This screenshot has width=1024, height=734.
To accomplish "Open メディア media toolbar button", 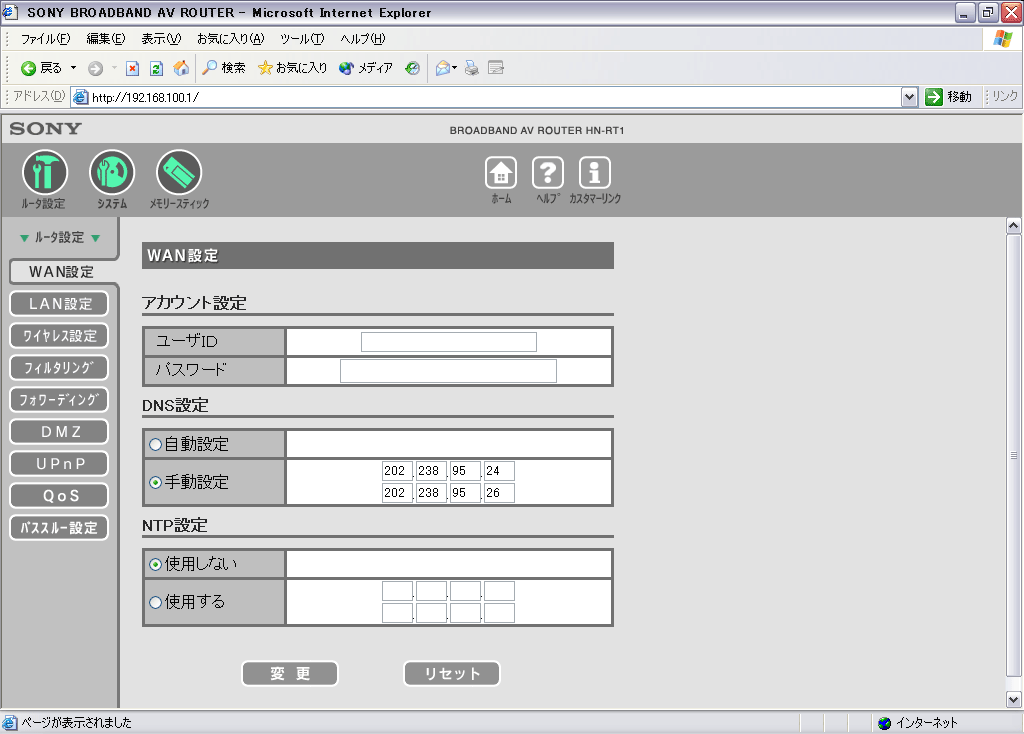I will (x=366, y=68).
